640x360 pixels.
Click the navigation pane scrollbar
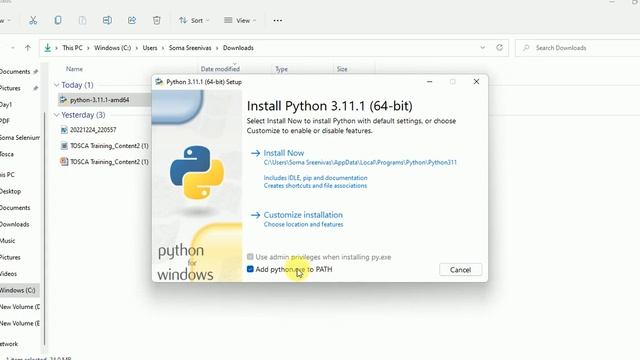pyautogui.click(x=44, y=229)
